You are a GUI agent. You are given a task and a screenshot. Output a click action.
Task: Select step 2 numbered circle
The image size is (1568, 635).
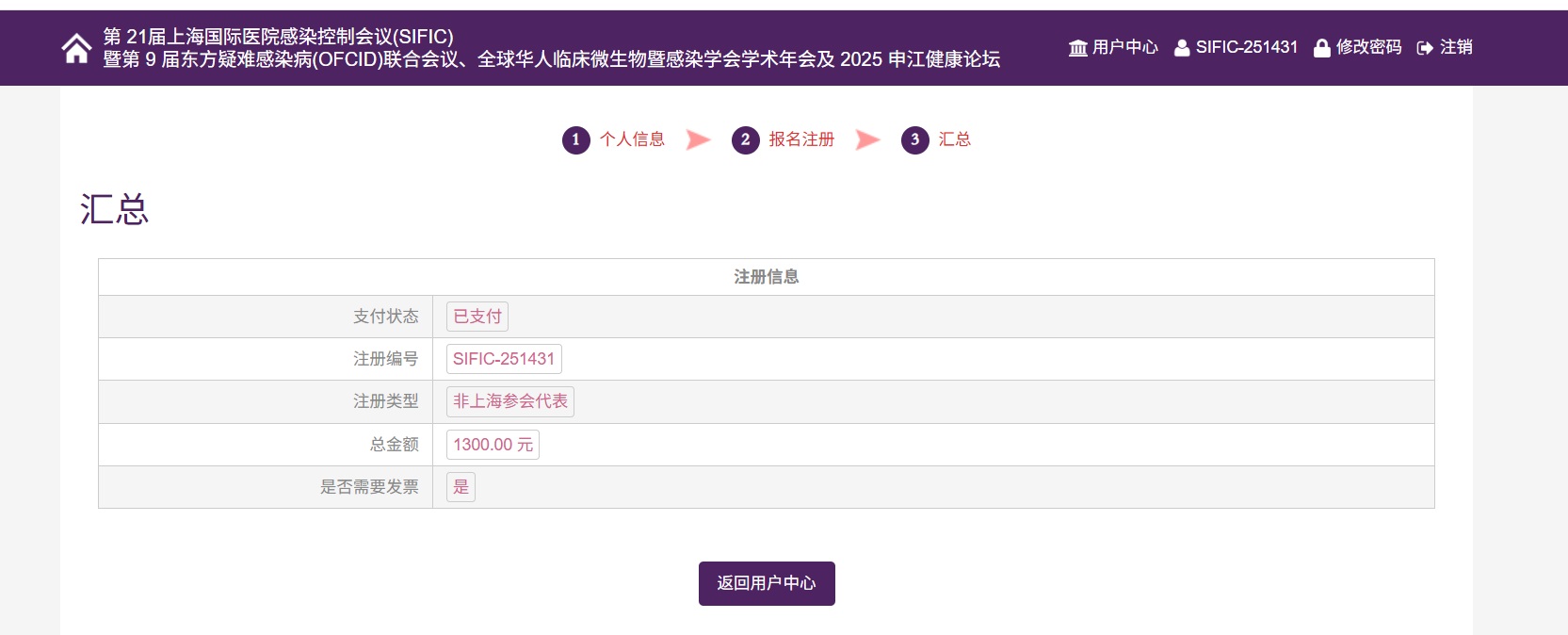click(746, 140)
